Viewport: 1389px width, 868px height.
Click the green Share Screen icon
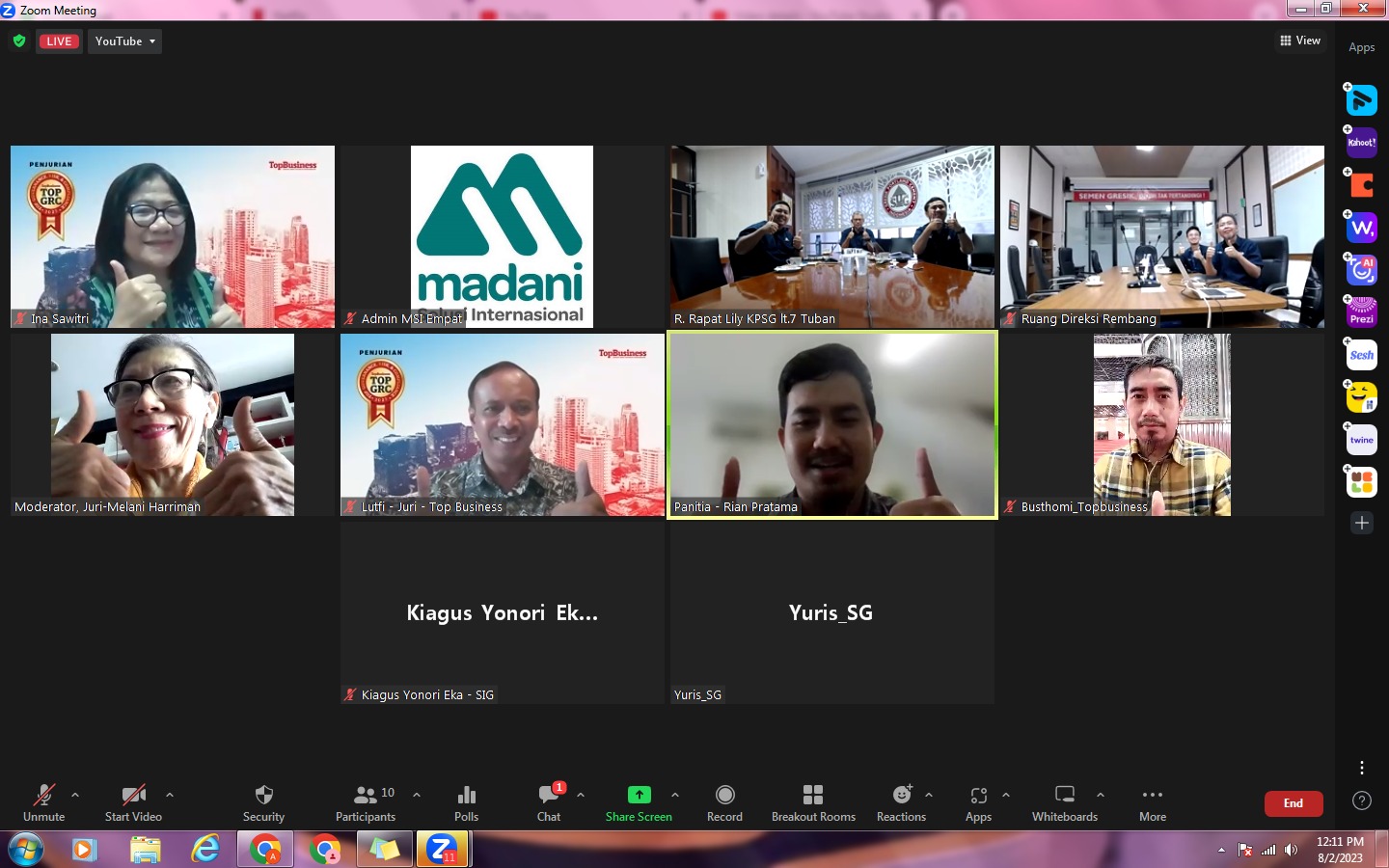tap(639, 795)
